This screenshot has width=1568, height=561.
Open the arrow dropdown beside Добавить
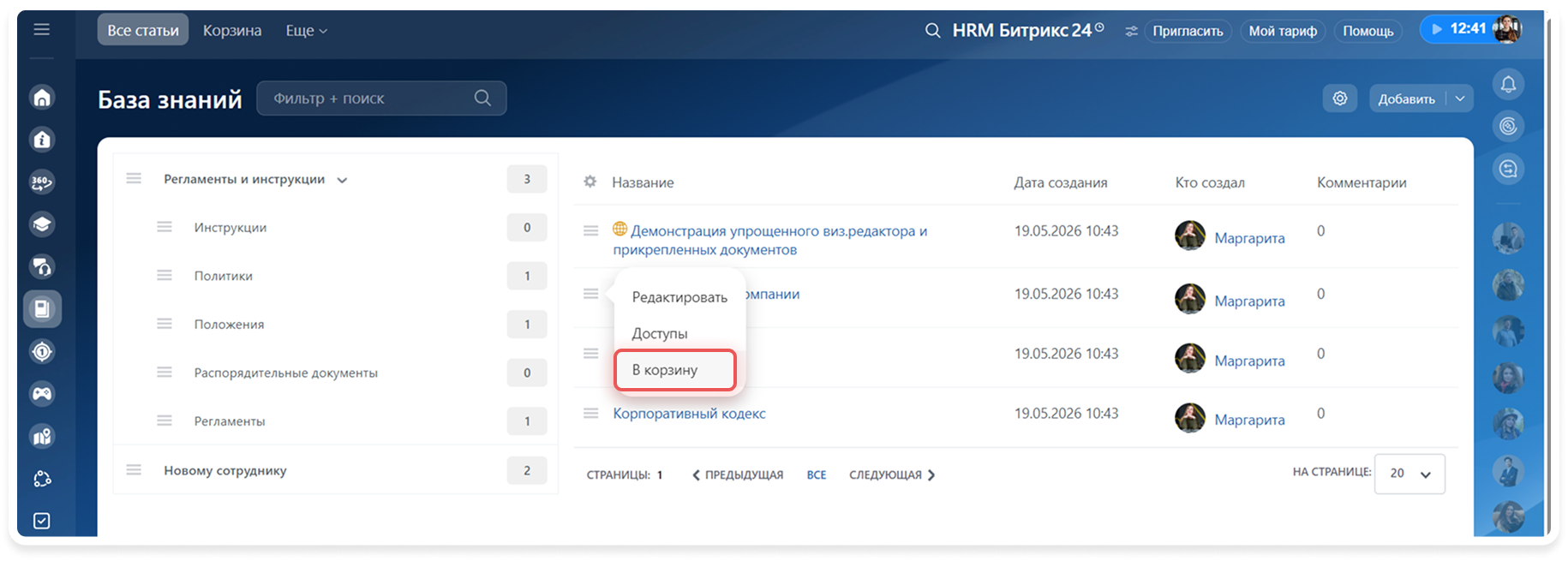(x=1460, y=98)
